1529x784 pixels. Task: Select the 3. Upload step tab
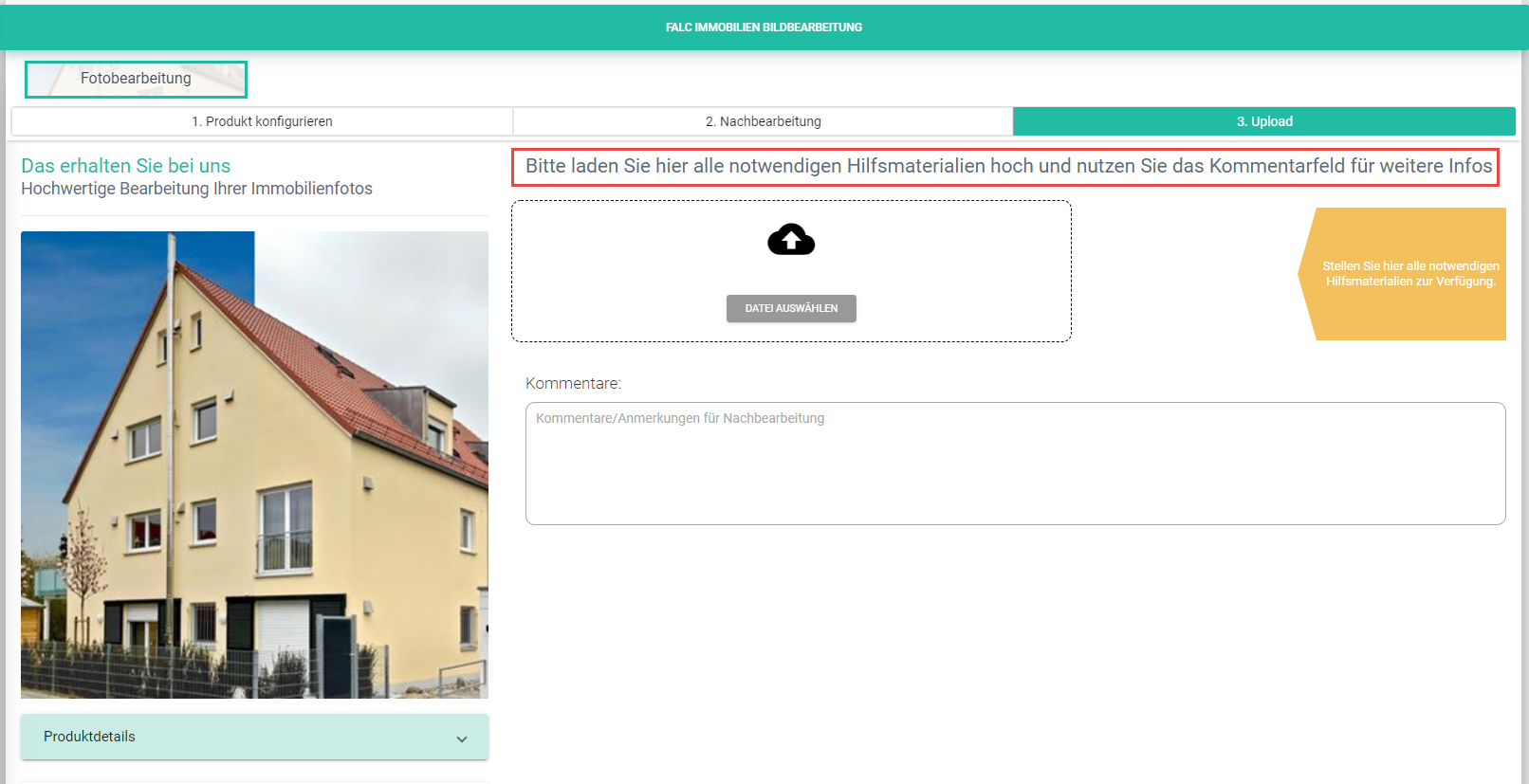pos(1263,121)
